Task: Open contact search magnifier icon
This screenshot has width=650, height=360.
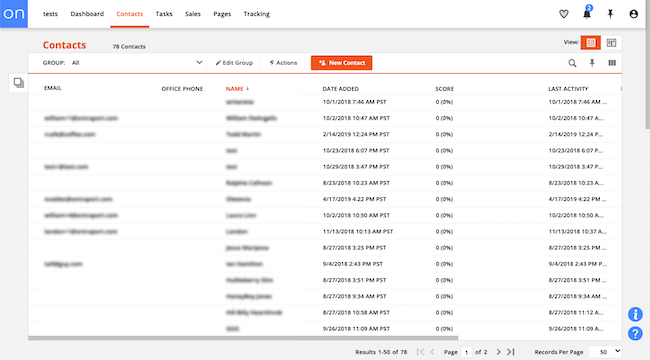Action: (572, 63)
